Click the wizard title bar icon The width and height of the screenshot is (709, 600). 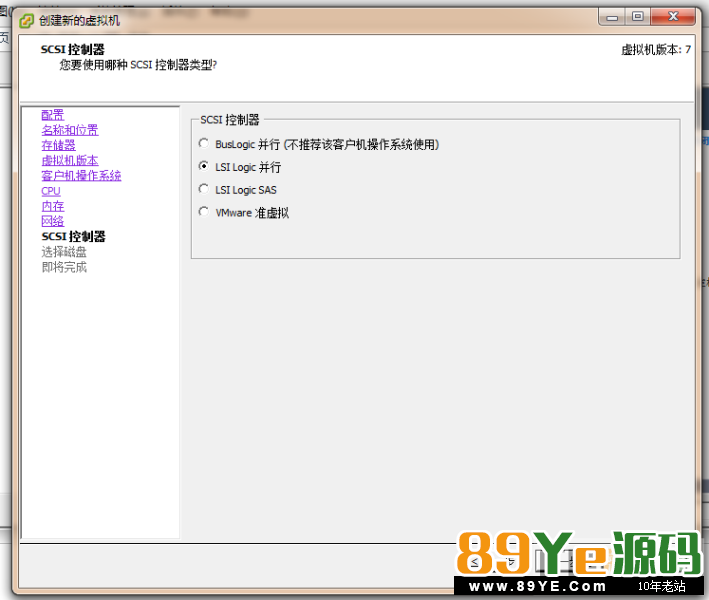[x=26, y=21]
